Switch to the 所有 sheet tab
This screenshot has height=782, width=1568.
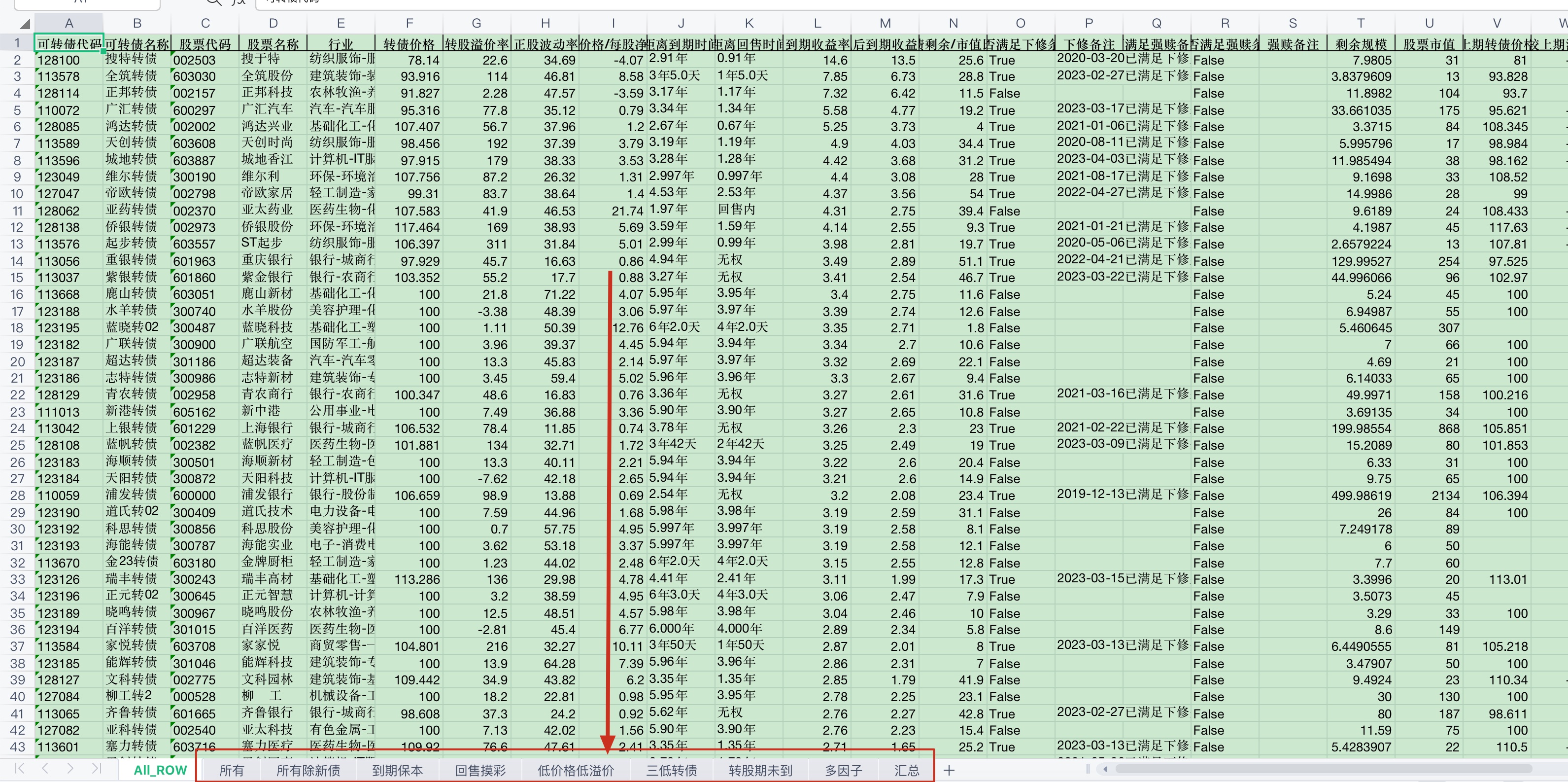231,771
